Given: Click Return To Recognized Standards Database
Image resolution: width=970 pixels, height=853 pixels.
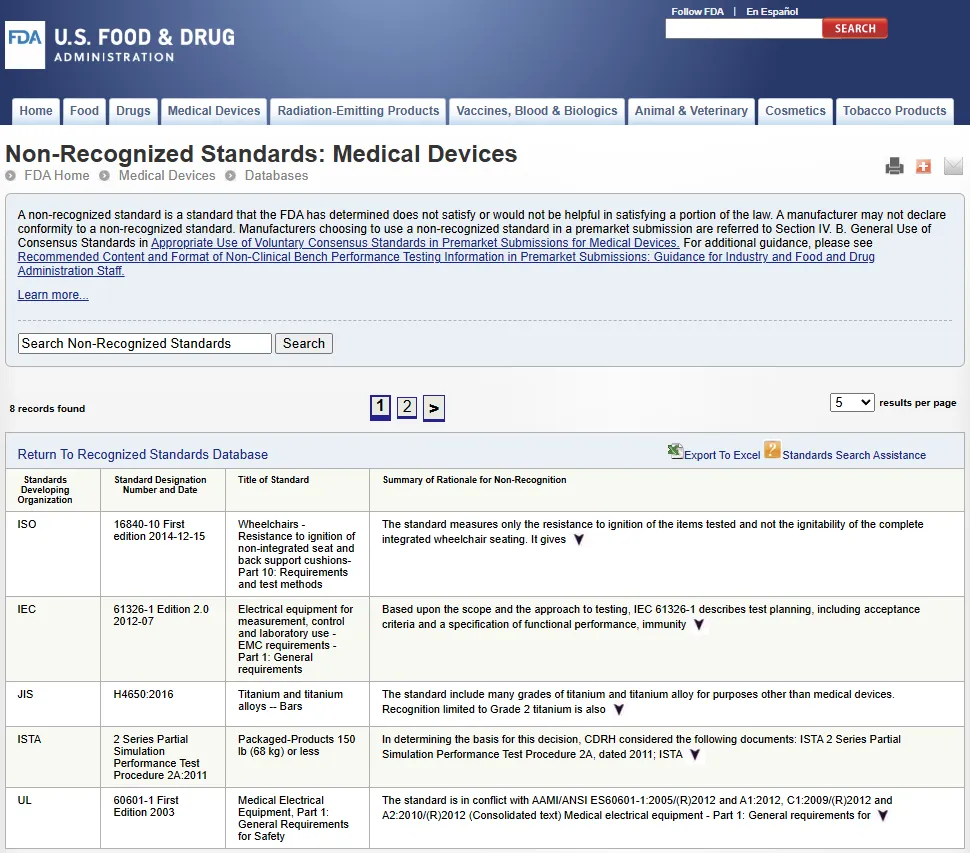Looking at the screenshot, I should 142,455.
